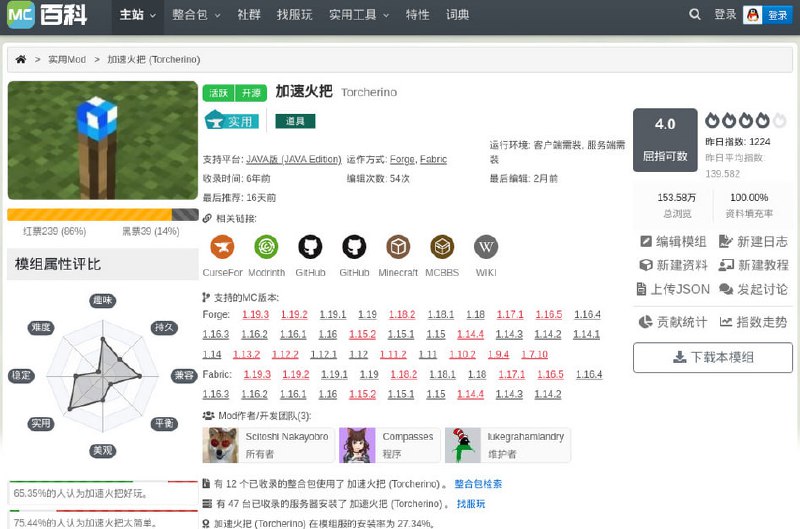The image size is (800, 529).
Task: Open 贡献统计 page
Action: tap(673, 322)
